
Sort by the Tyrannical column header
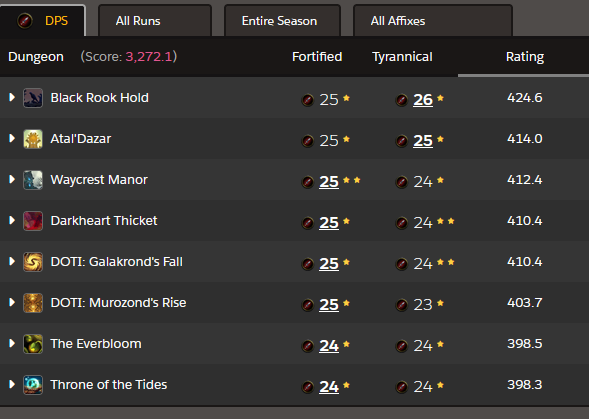click(x=402, y=57)
